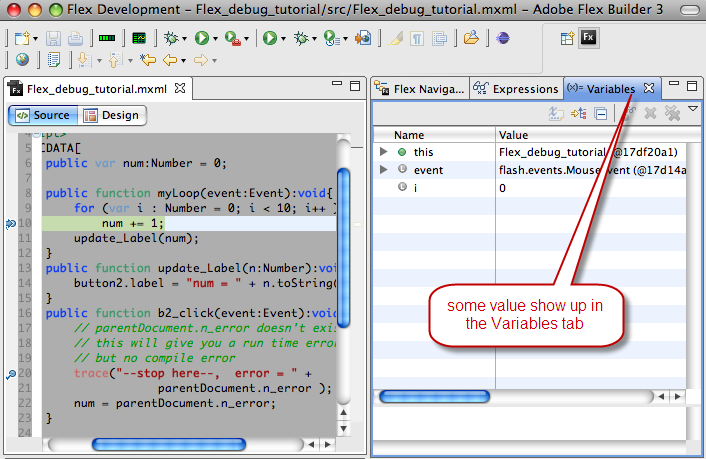Image resolution: width=706 pixels, height=459 pixels.
Task: Click the Collapse All icon in Variables panel
Action: point(601,113)
